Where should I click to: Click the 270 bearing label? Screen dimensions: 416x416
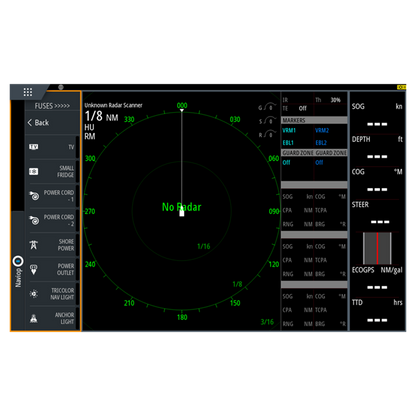90,211
